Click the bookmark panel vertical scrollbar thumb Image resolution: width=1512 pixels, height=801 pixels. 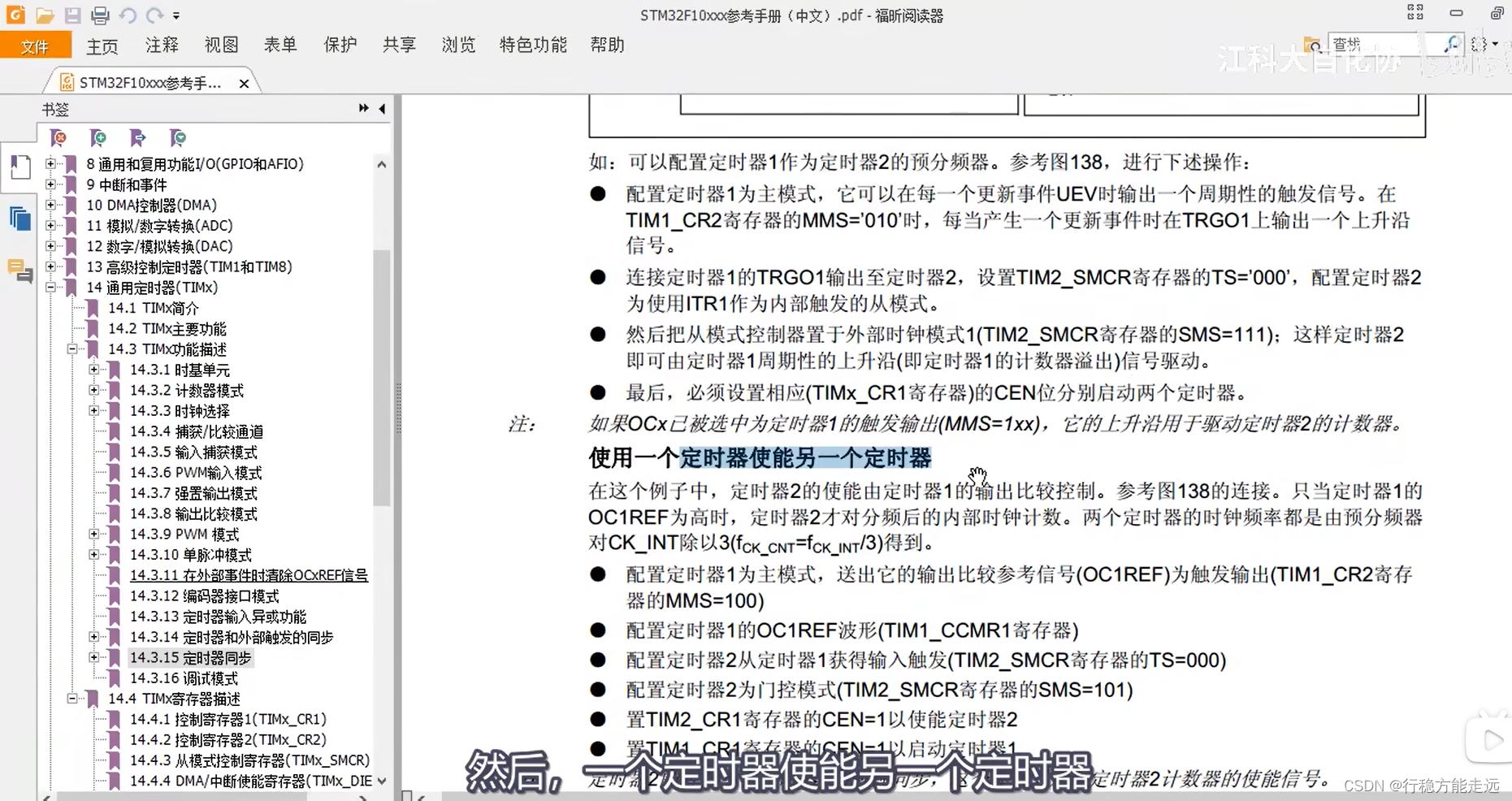(x=382, y=378)
